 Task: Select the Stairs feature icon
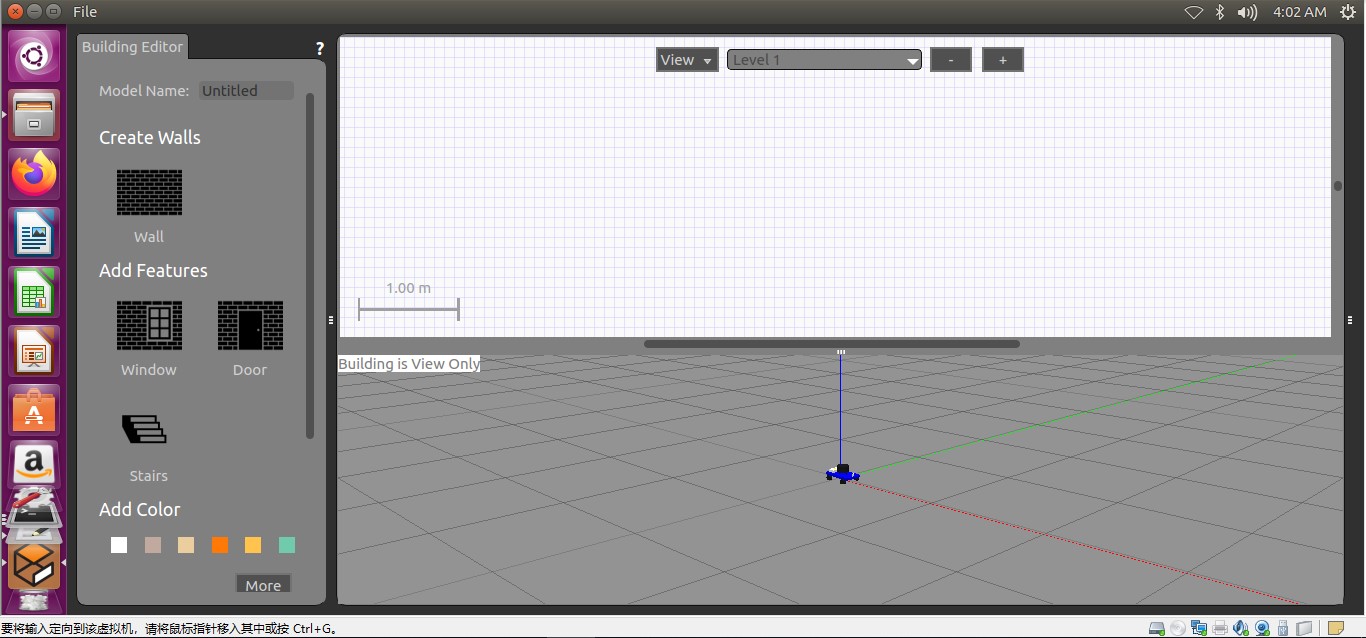click(x=145, y=430)
